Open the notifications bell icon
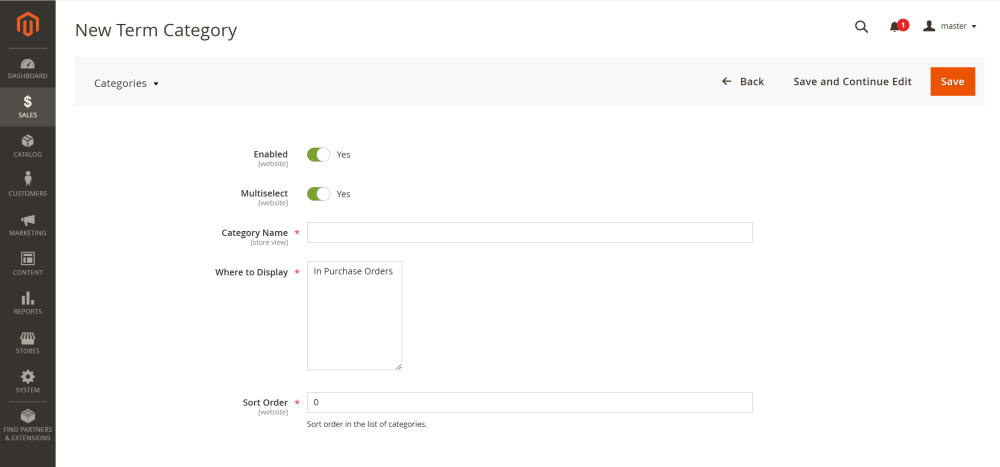Image resolution: width=1000 pixels, height=467 pixels. [x=895, y=27]
